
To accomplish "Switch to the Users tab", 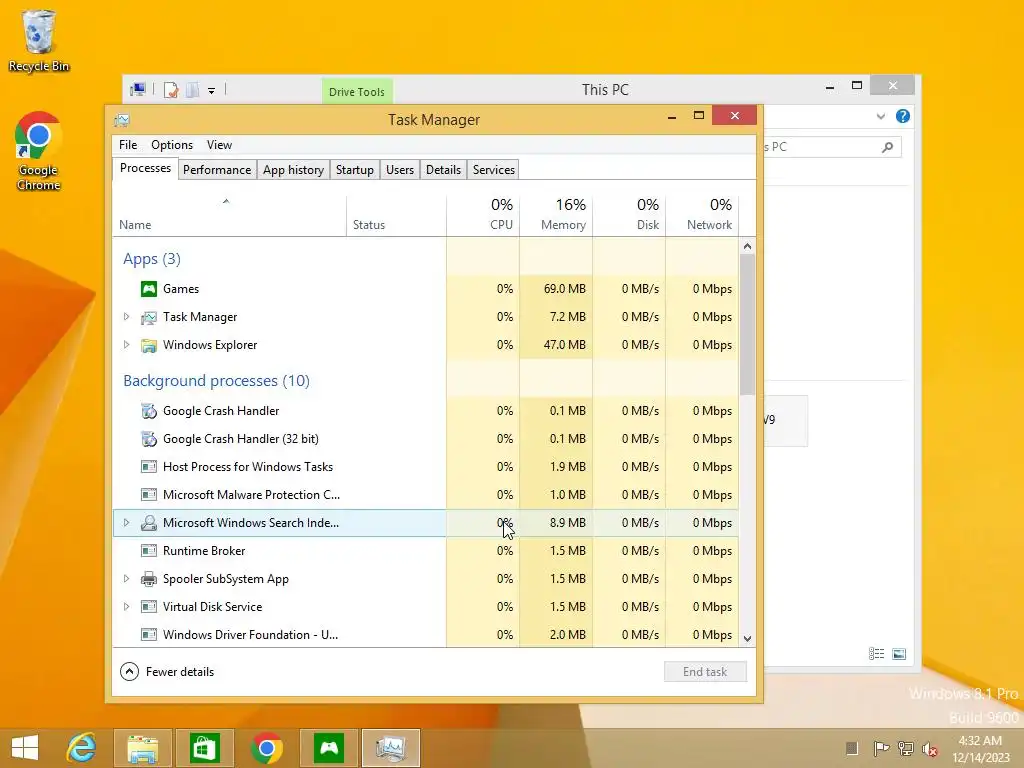I will pyautogui.click(x=400, y=170).
